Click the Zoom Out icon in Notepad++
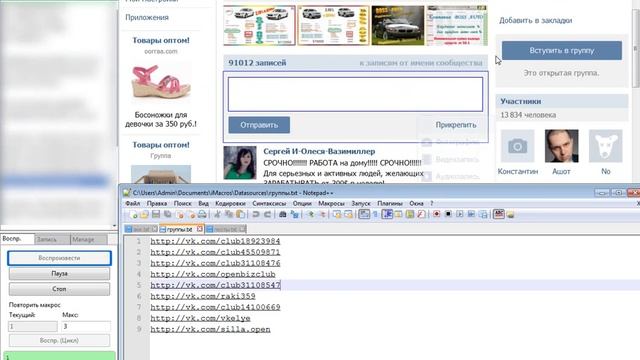This screenshot has width=640, height=360. click(322, 214)
